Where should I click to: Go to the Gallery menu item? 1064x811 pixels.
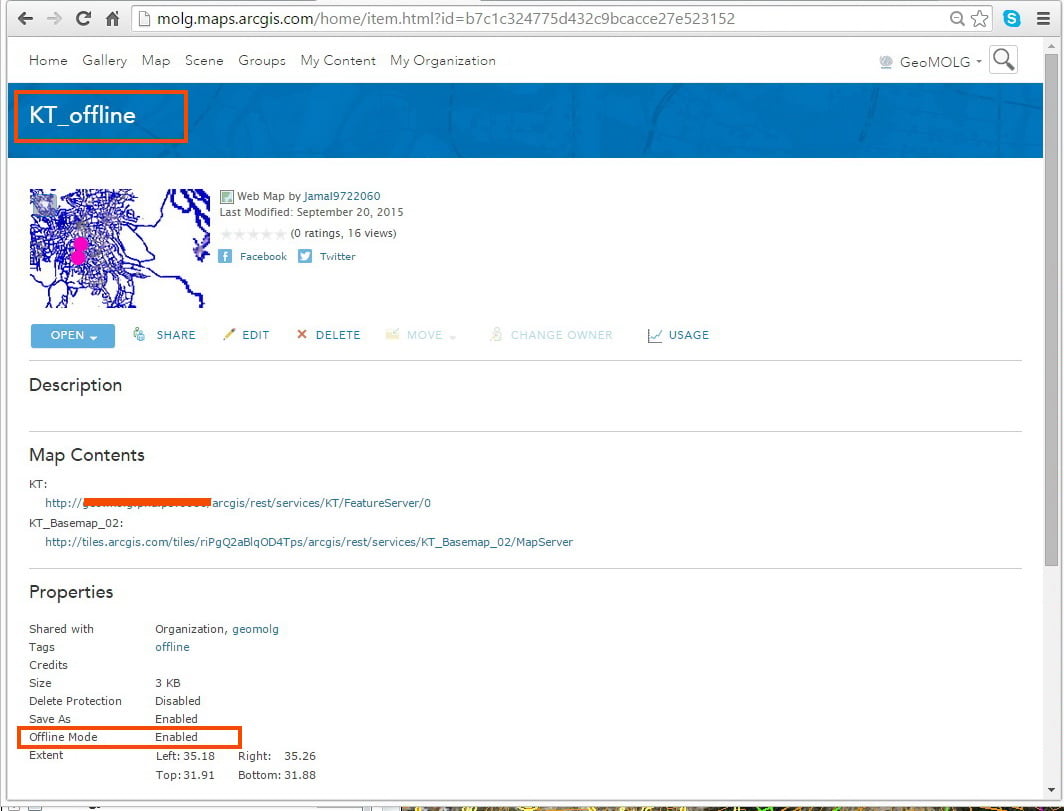coord(104,60)
